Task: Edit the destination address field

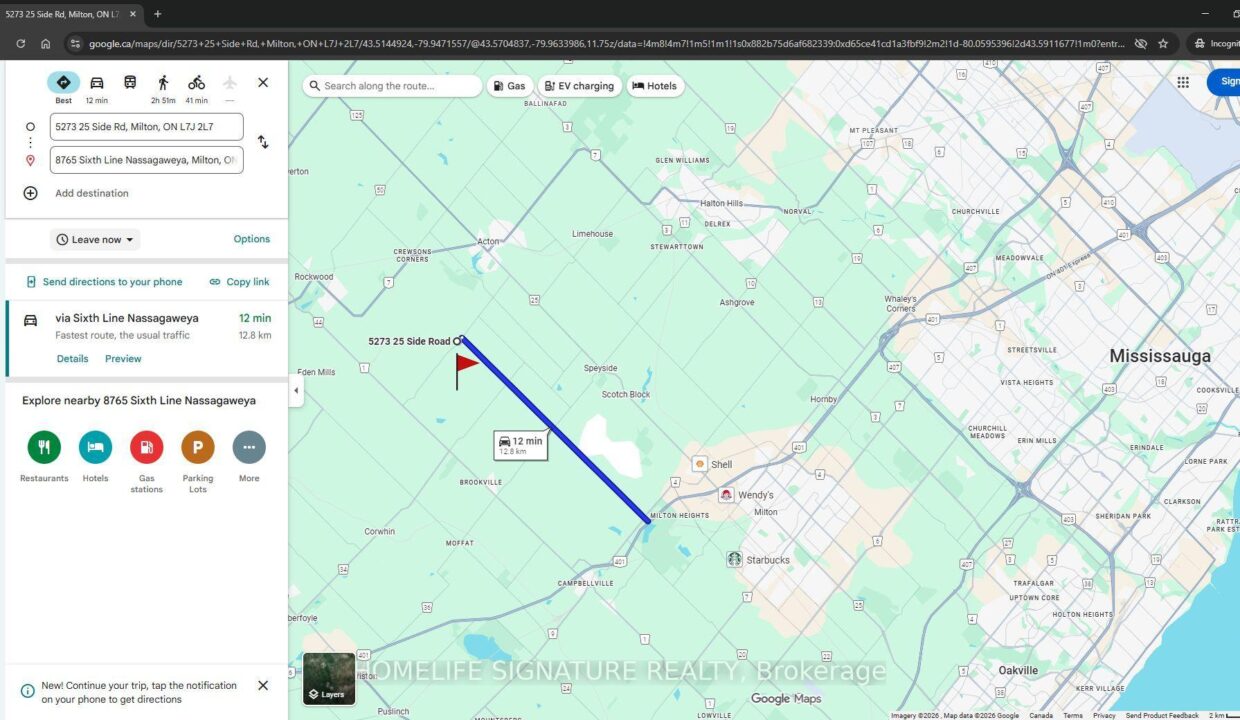Action: click(x=147, y=160)
